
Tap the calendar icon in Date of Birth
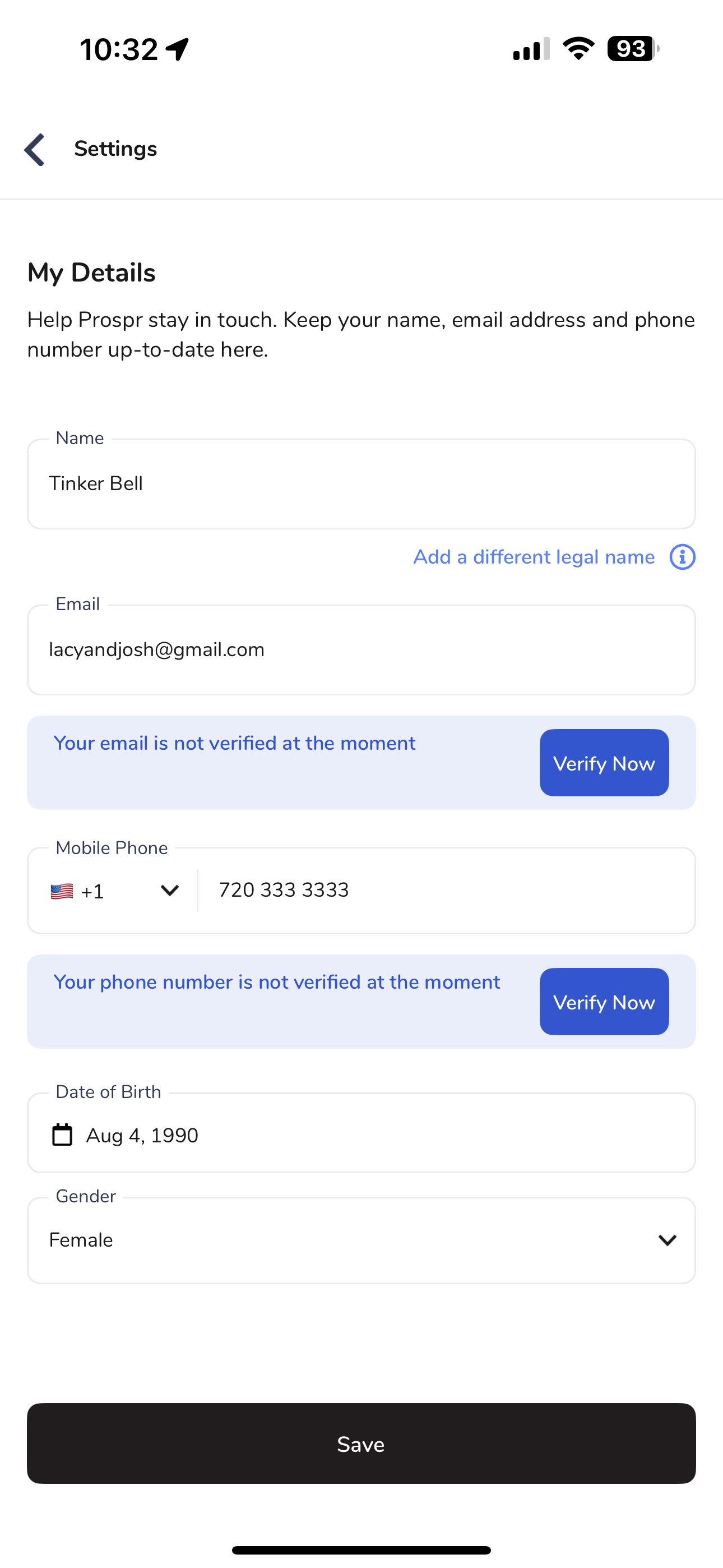click(x=62, y=1135)
